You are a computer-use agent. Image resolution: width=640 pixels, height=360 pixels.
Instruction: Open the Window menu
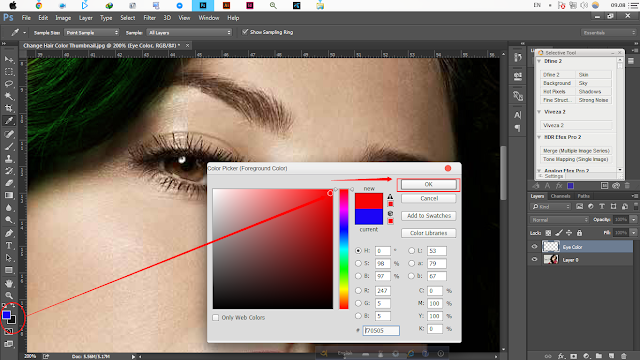(x=209, y=18)
